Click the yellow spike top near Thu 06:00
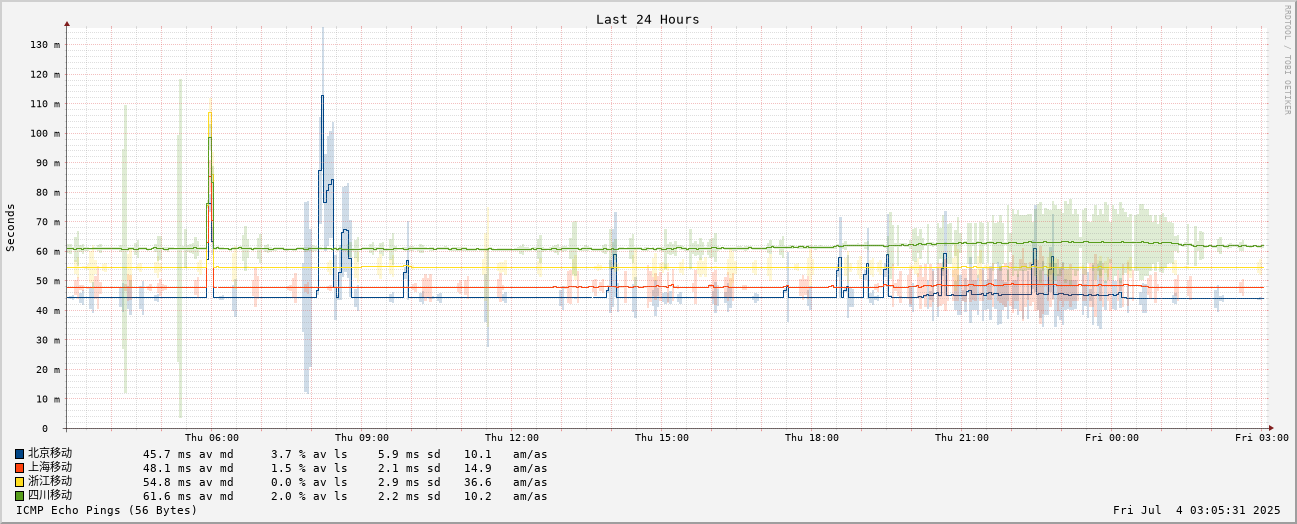 (209, 113)
